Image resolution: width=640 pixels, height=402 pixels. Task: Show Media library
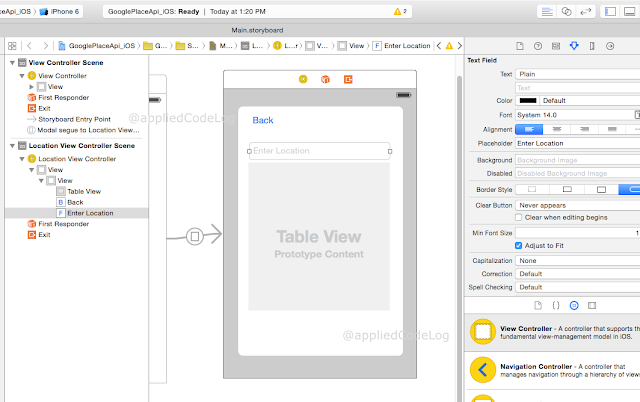(x=592, y=305)
